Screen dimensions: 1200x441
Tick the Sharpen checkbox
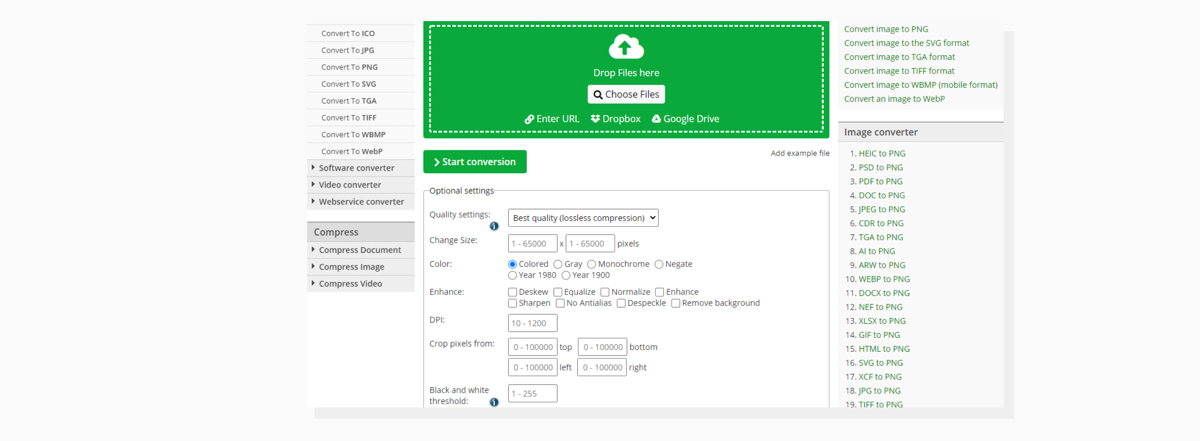click(x=513, y=303)
